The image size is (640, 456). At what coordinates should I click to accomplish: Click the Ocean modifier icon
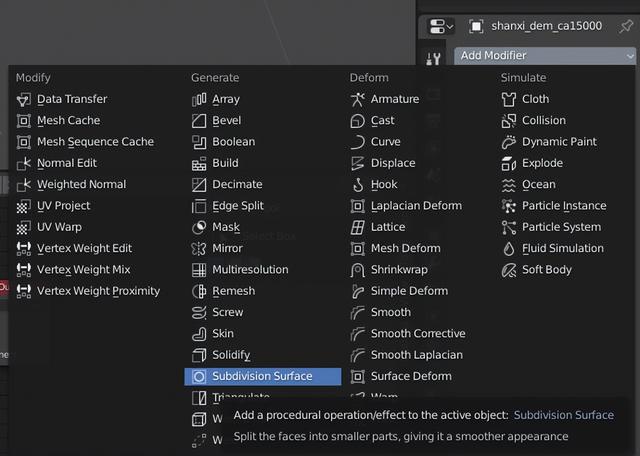tap(509, 184)
